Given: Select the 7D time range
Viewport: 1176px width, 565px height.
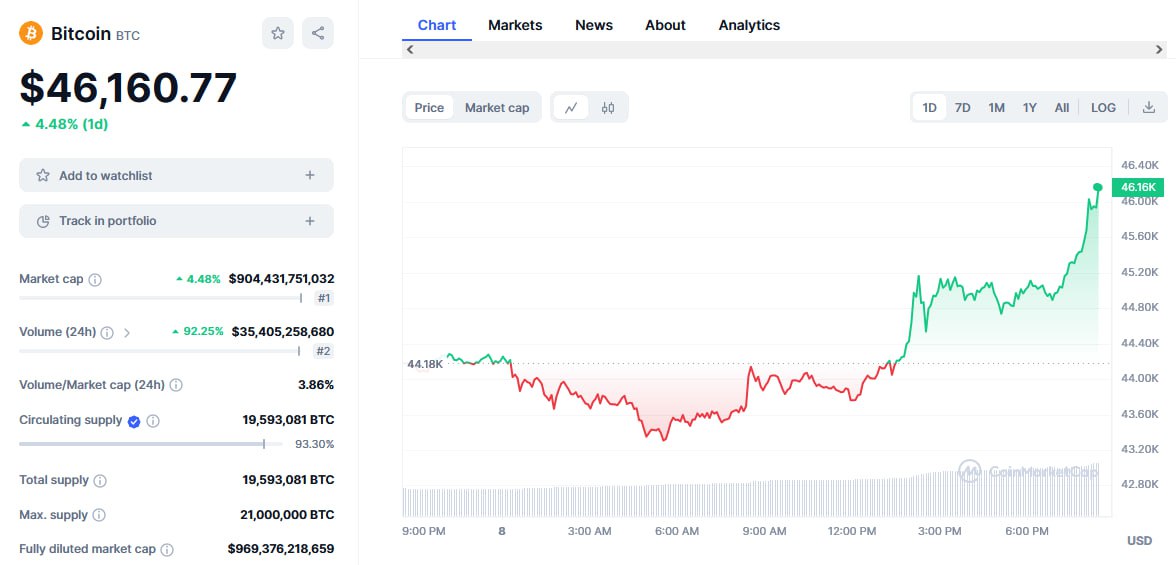Looking at the screenshot, I should [962, 108].
